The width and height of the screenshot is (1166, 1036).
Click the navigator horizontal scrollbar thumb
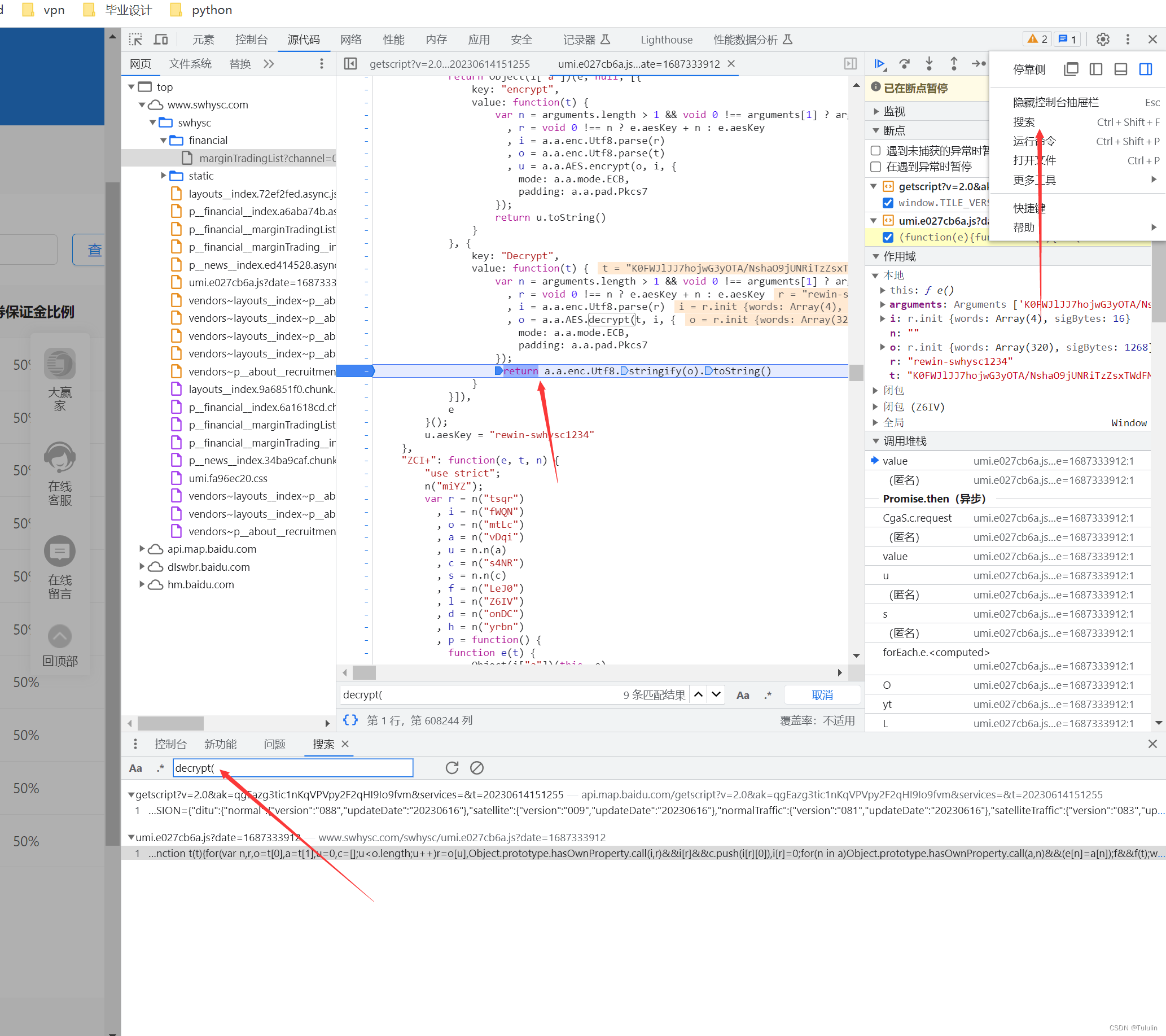[170, 723]
